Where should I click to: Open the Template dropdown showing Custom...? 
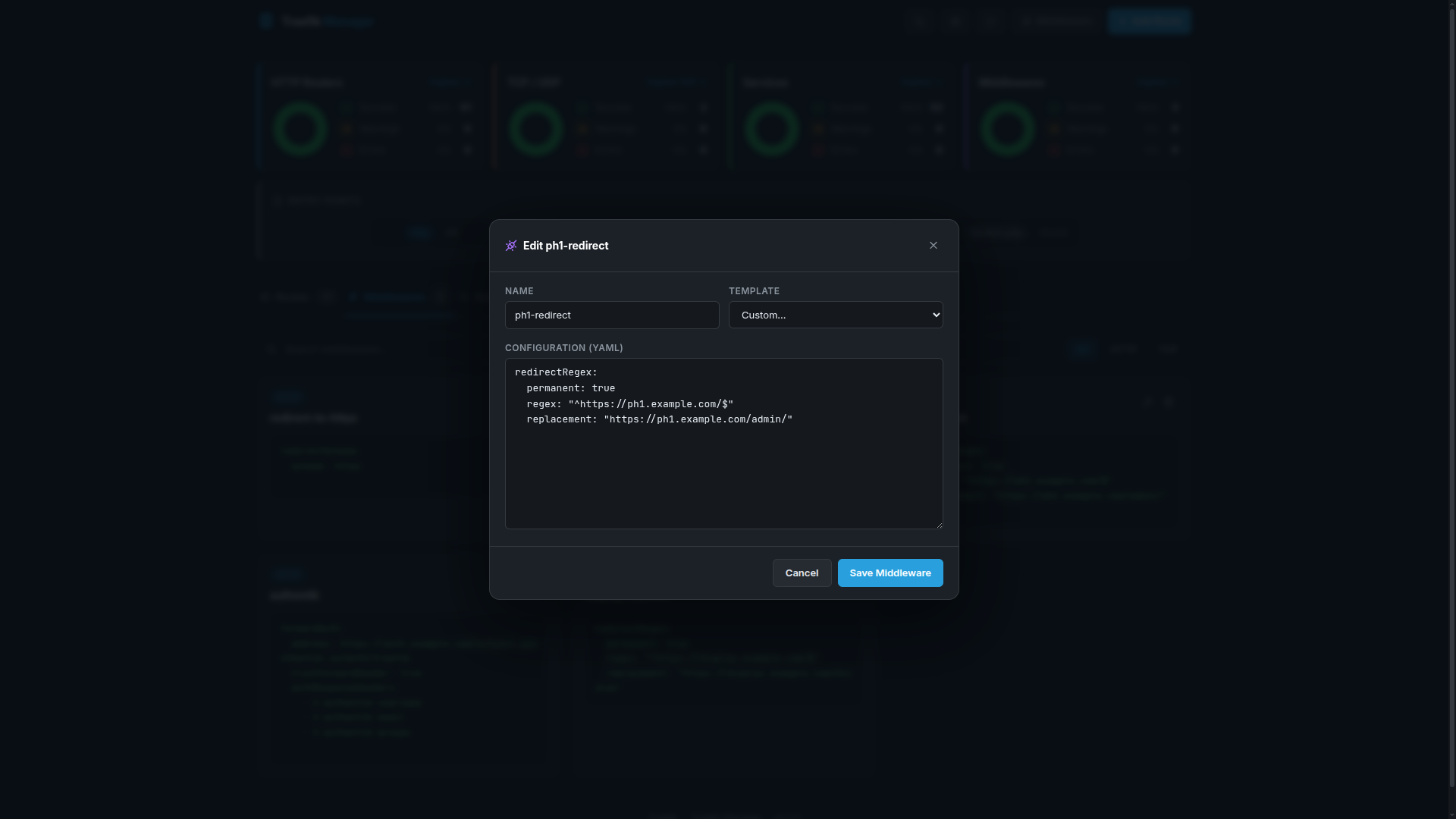(835, 314)
